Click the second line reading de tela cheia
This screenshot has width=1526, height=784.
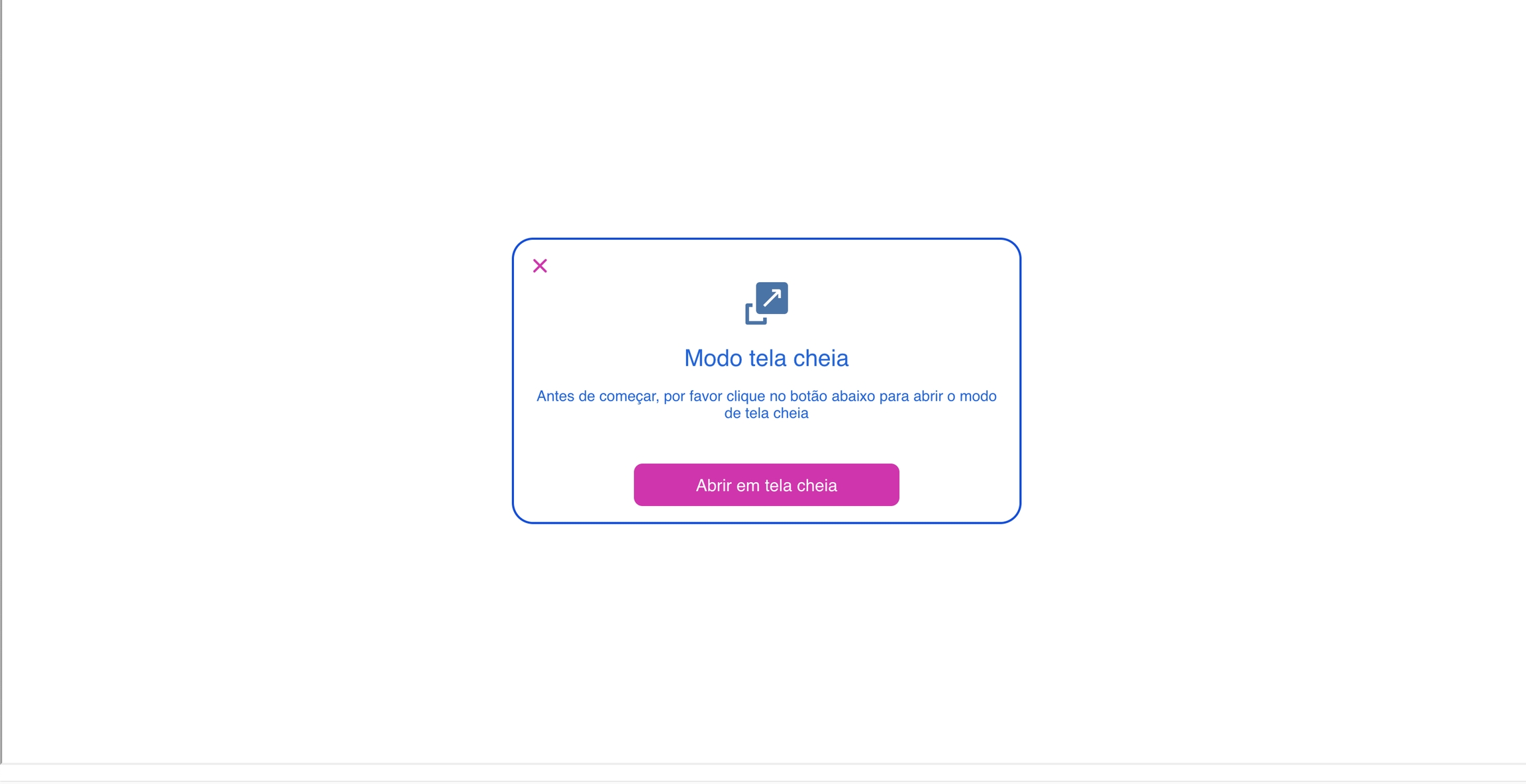click(766, 413)
